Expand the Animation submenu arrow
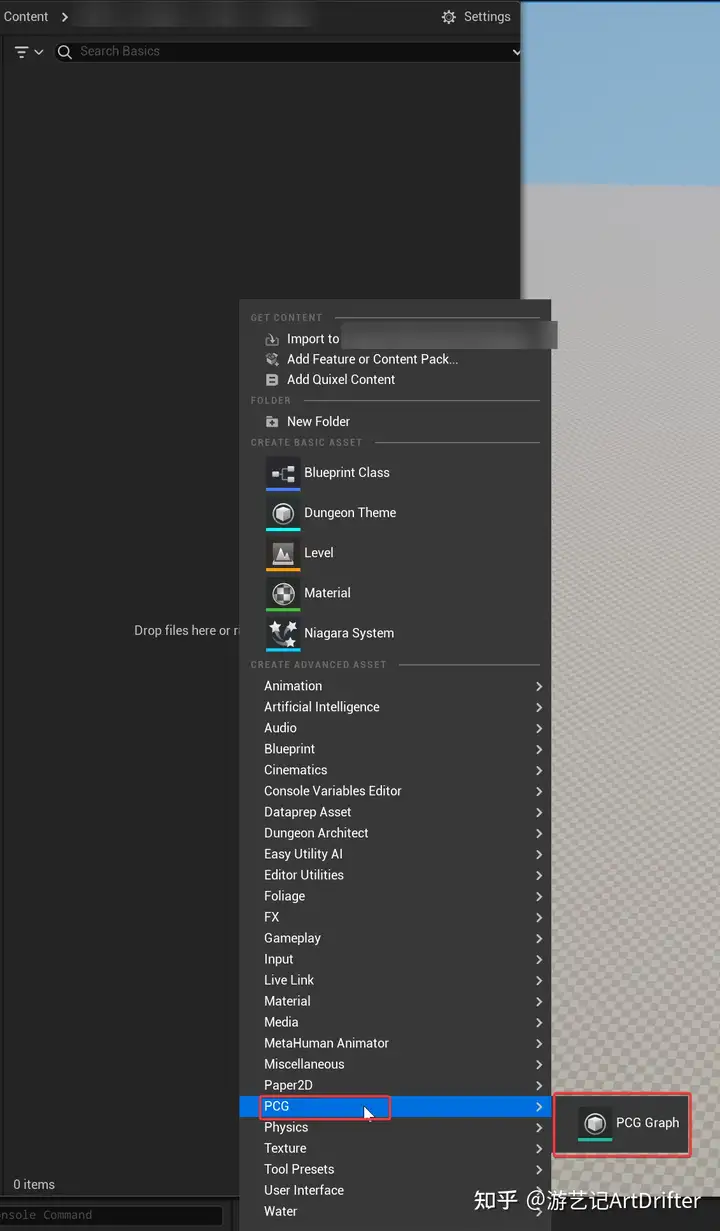Screen dimensions: 720x1231 pyautogui.click(x=539, y=686)
